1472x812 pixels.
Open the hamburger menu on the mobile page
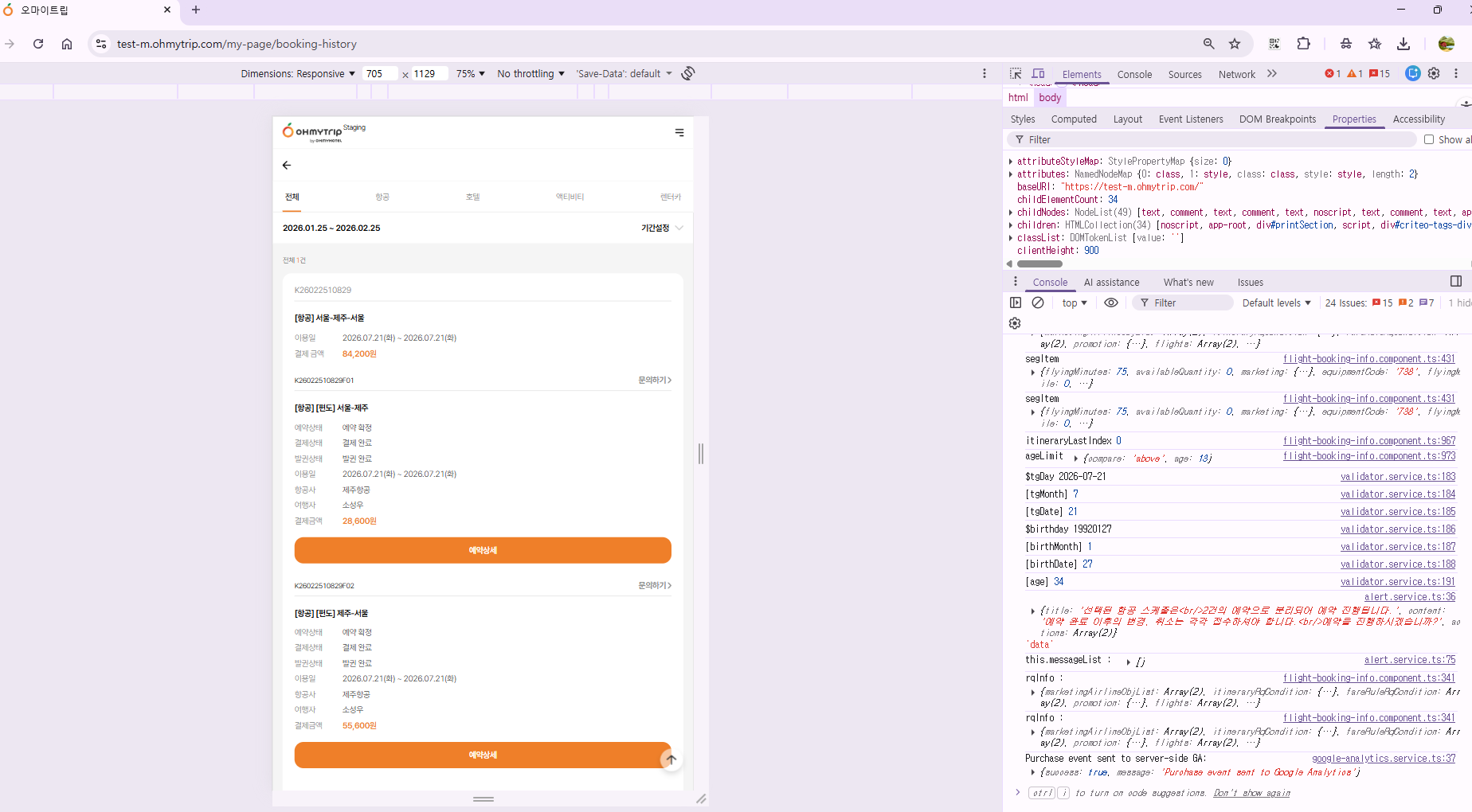(x=679, y=132)
